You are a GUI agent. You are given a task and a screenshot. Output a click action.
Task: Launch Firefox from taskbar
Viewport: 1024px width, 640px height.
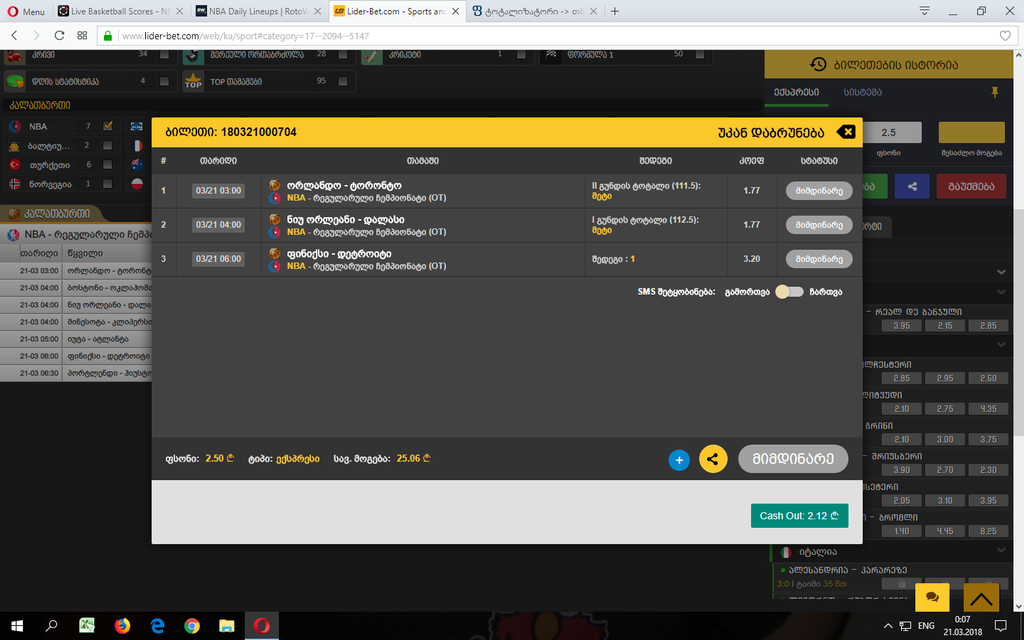[122, 626]
